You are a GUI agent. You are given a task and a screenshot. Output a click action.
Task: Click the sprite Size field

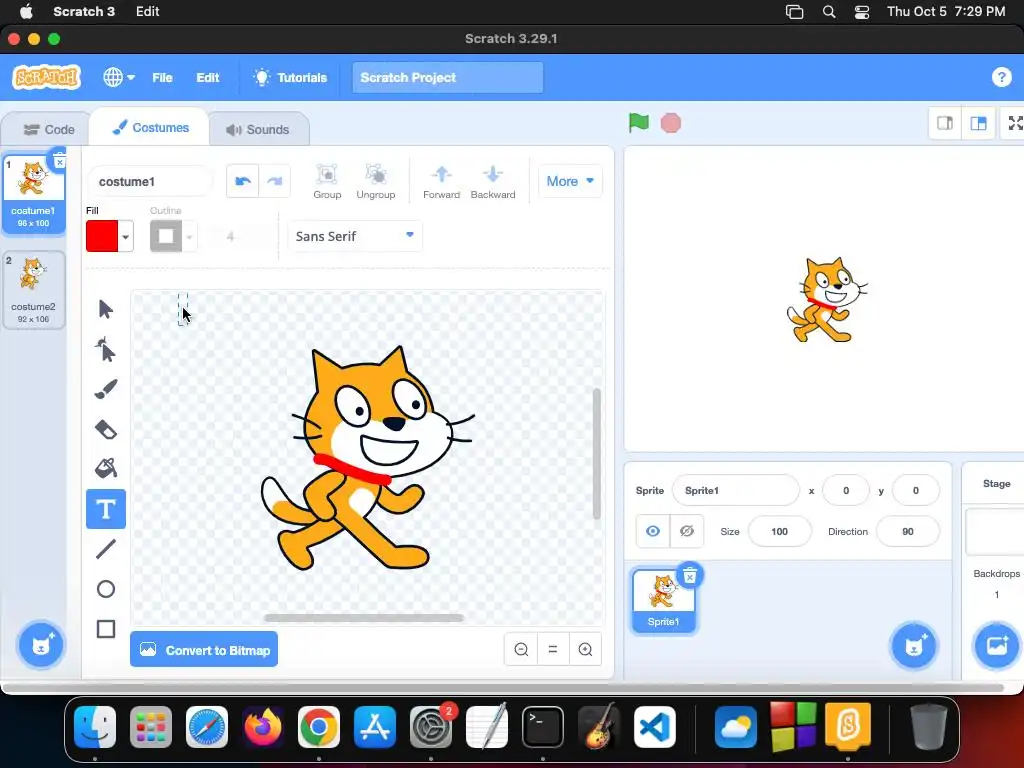(x=780, y=532)
